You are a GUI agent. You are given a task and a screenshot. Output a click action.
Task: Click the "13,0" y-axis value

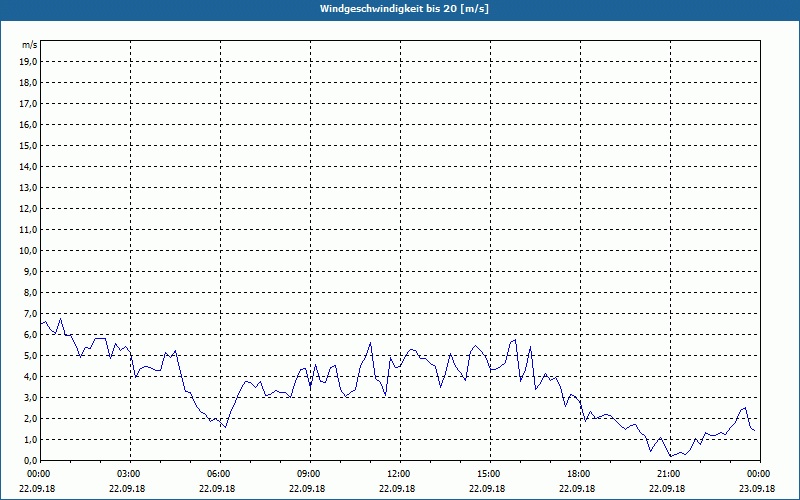[x=28, y=187]
